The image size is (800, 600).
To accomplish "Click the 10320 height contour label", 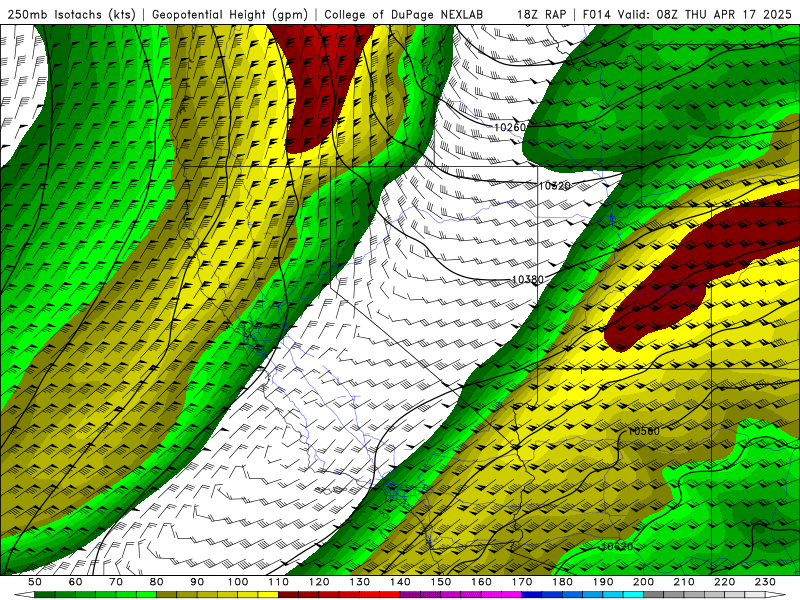I will [x=555, y=186].
